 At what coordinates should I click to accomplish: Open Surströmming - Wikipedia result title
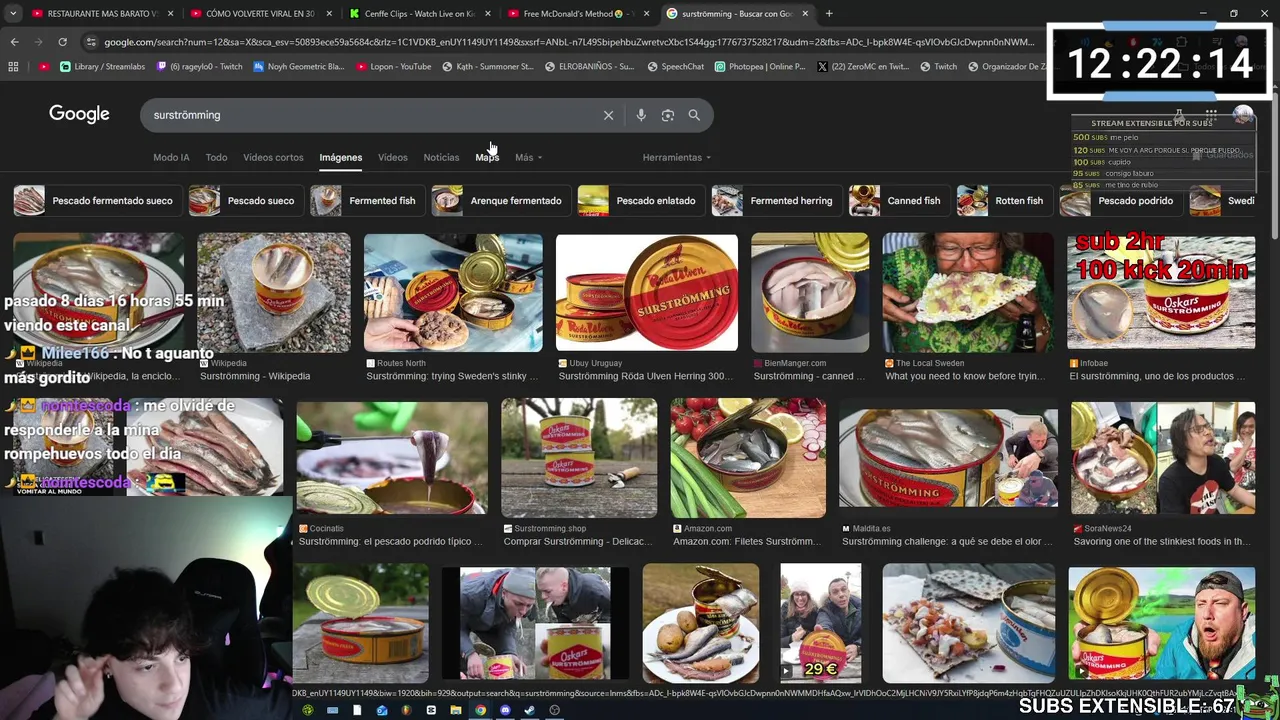click(255, 376)
